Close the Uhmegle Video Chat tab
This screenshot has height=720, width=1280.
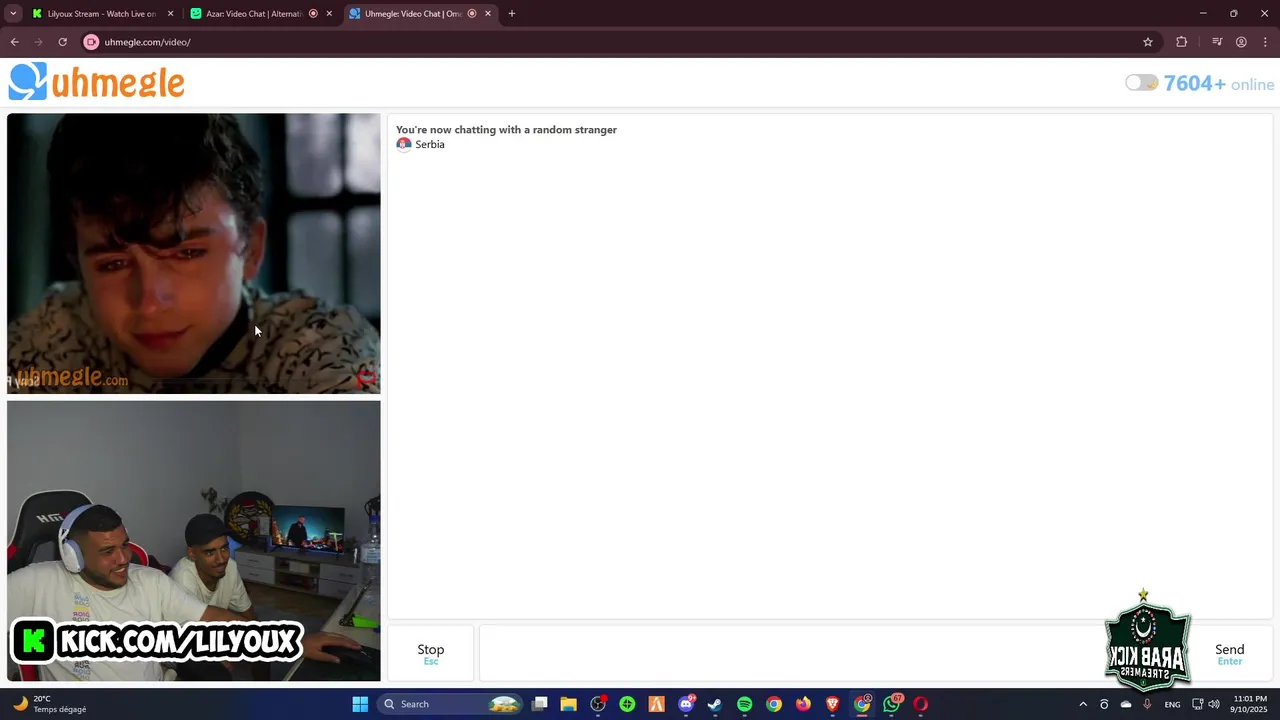tap(488, 14)
